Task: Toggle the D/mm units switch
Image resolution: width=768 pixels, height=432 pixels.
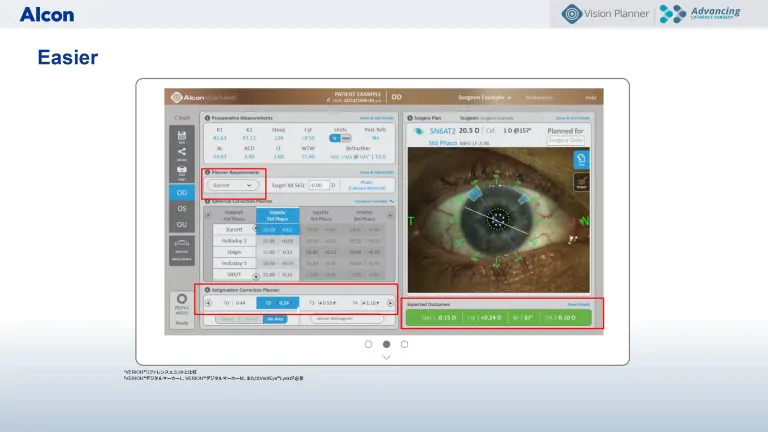Action: click(340, 139)
